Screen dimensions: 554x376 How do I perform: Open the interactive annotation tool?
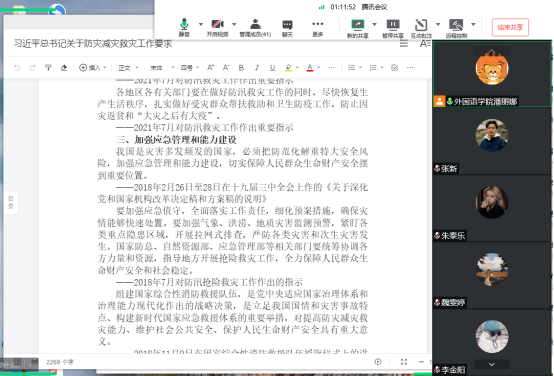tap(421, 28)
